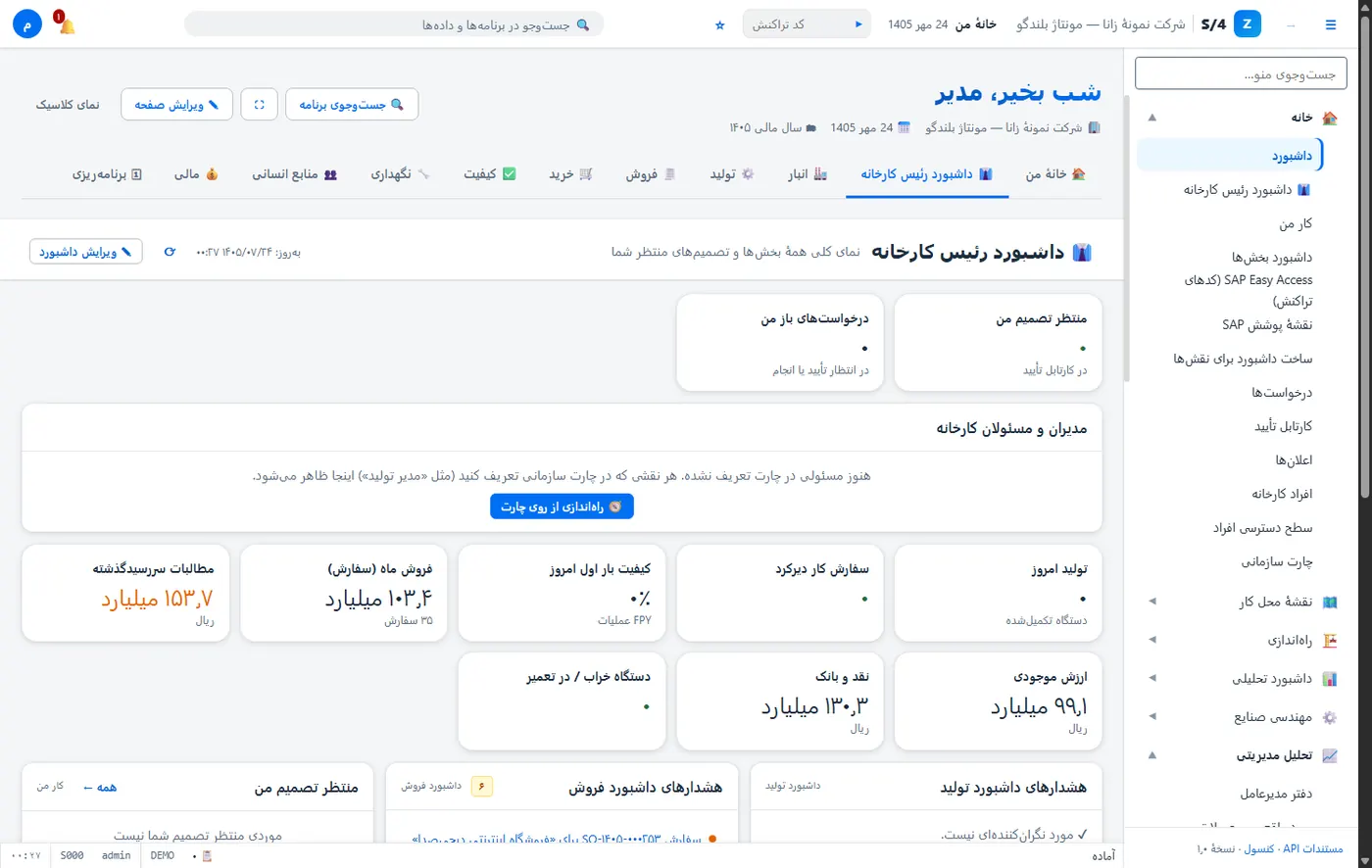
Task: Open the «تولید» tab
Action: pyautogui.click(x=732, y=174)
